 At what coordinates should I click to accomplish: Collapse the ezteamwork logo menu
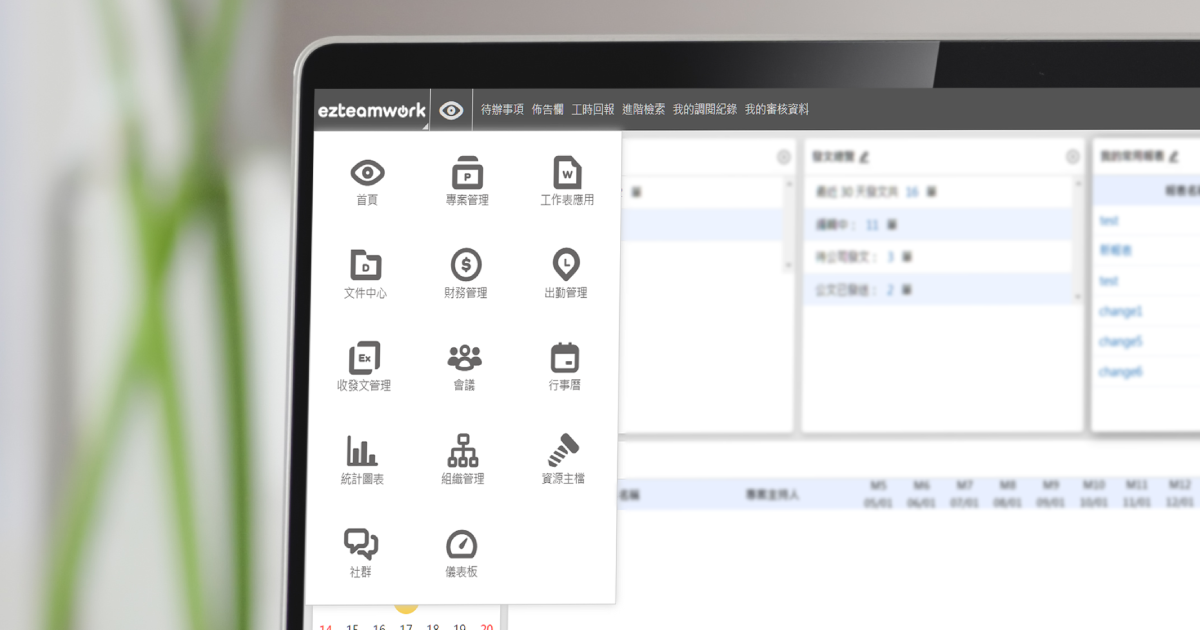click(x=372, y=110)
